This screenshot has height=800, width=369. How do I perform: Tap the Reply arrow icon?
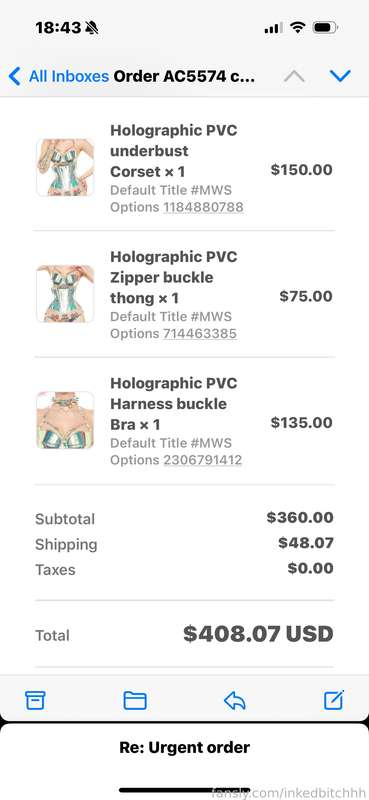pos(235,701)
